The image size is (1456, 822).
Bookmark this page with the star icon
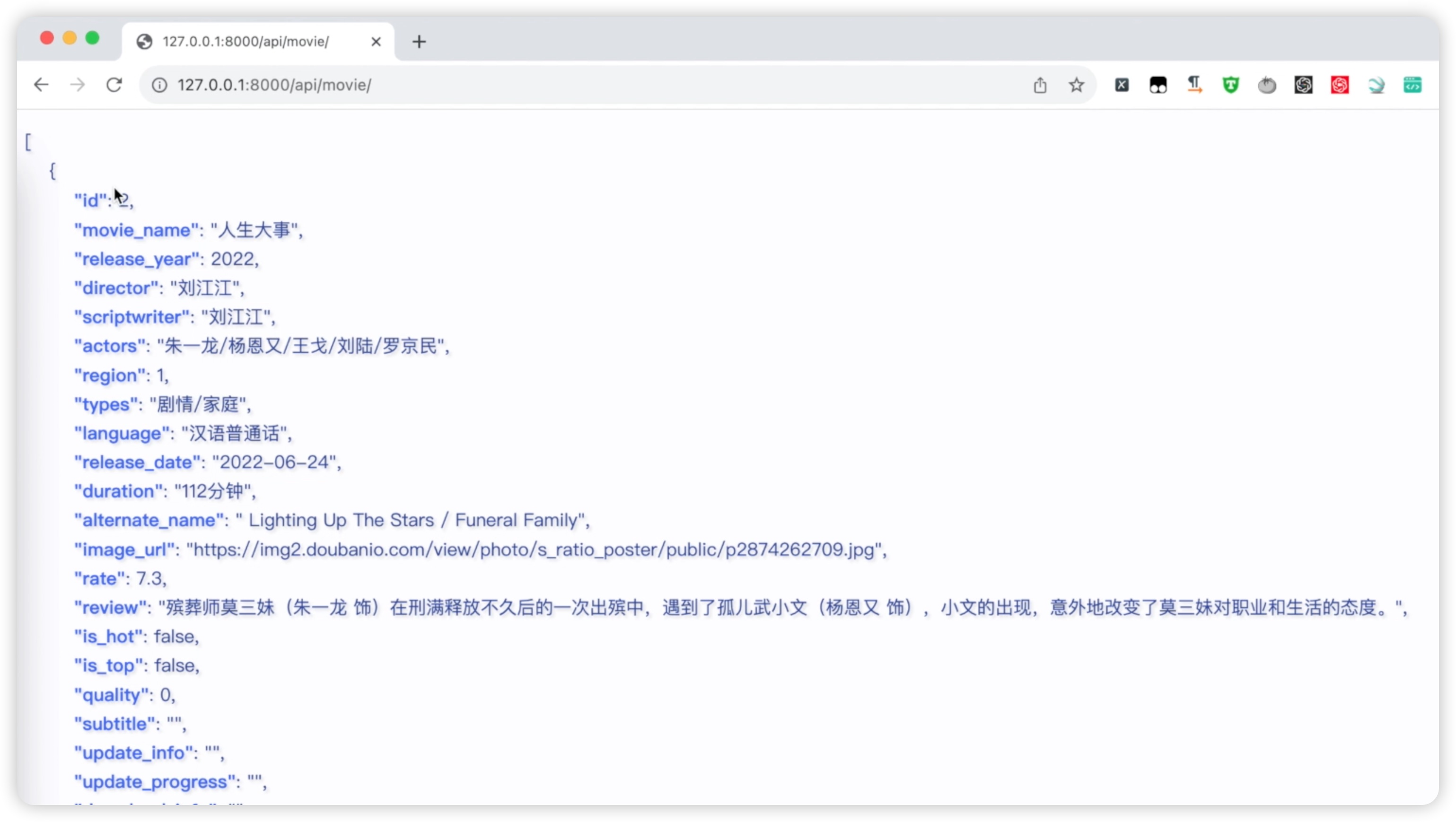pyautogui.click(x=1076, y=85)
